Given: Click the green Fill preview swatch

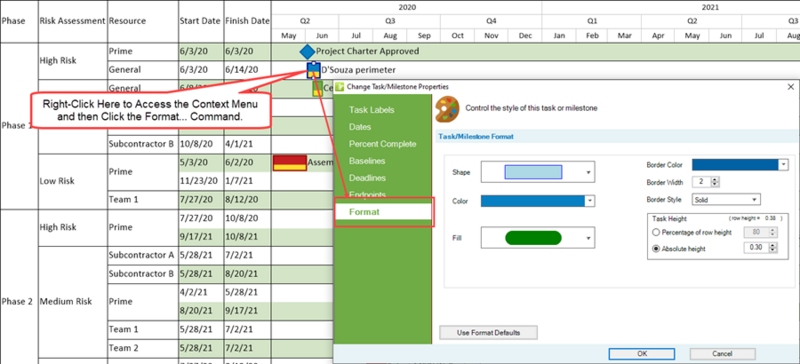Looking at the screenshot, I should tap(533, 238).
